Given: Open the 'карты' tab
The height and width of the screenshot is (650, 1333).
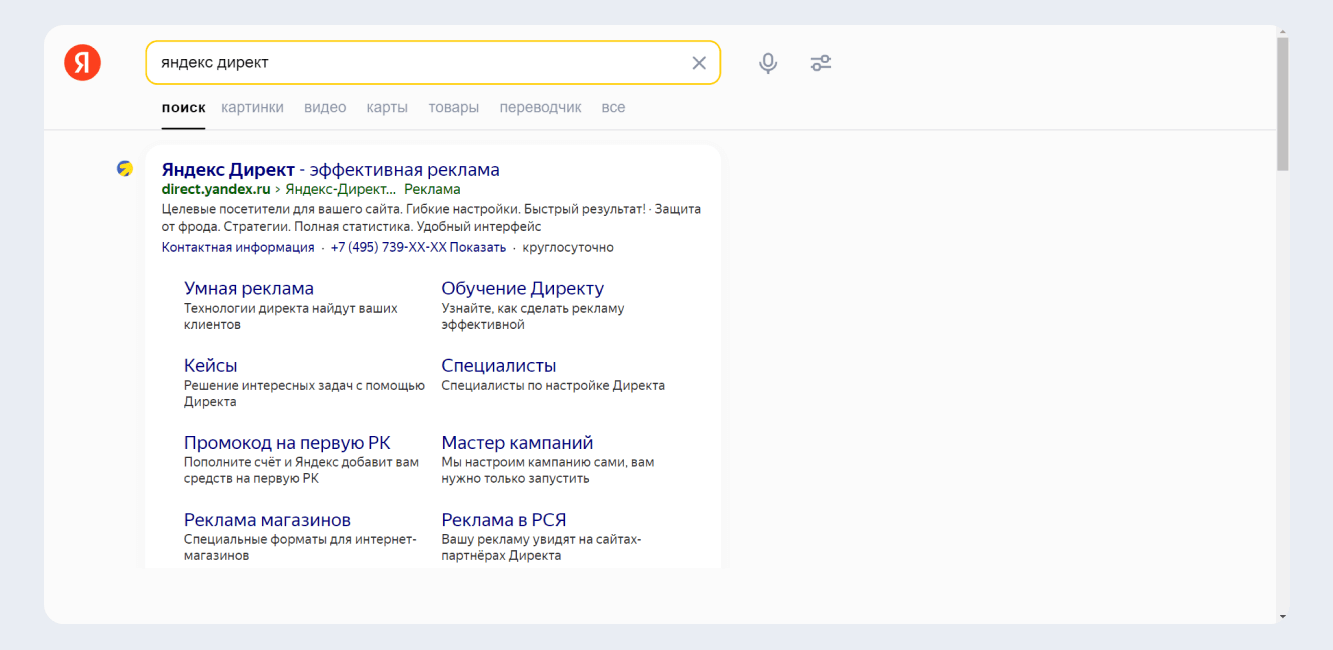Looking at the screenshot, I should click(387, 107).
